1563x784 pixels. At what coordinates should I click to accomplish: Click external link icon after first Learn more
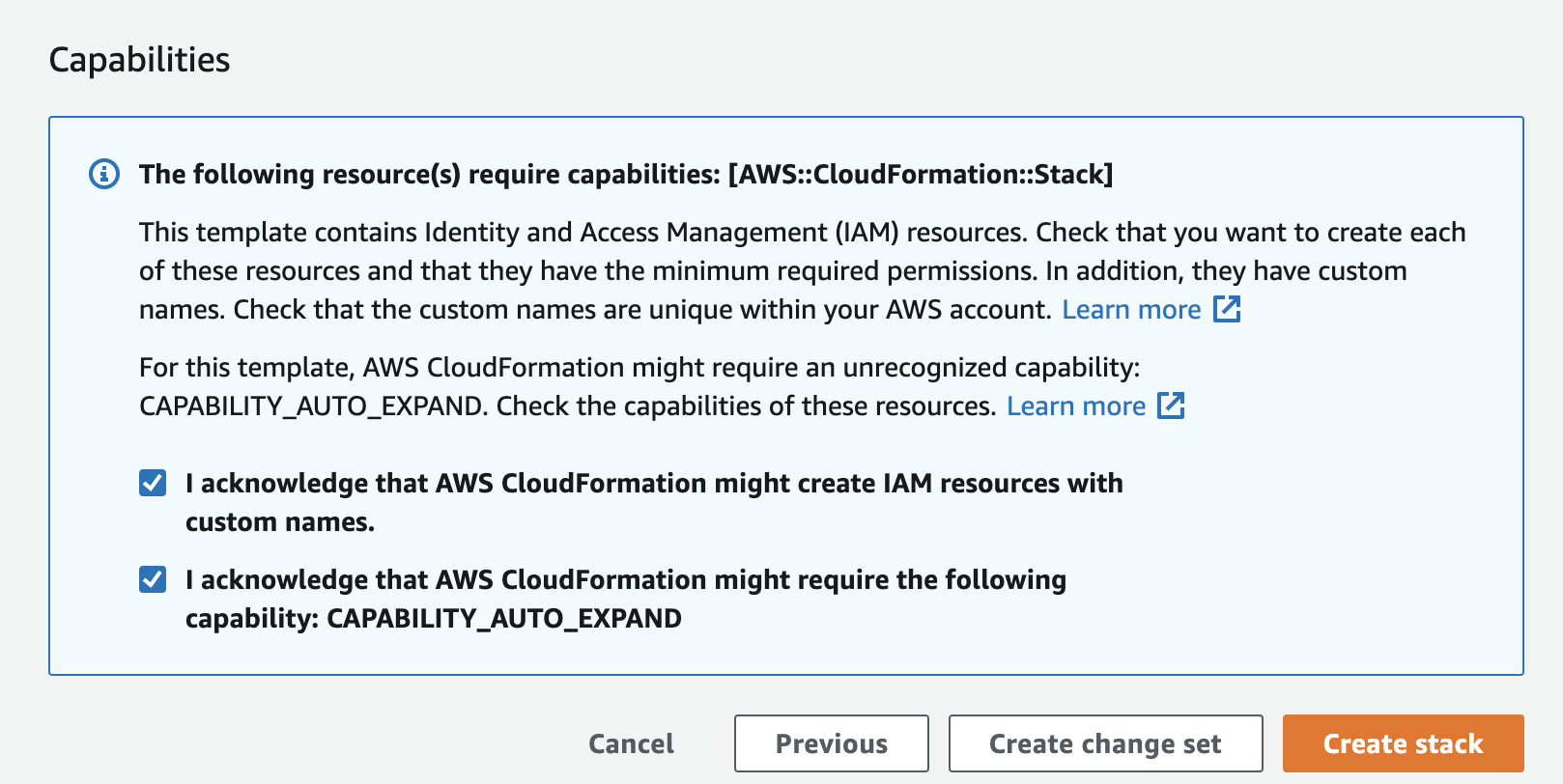(x=1226, y=310)
